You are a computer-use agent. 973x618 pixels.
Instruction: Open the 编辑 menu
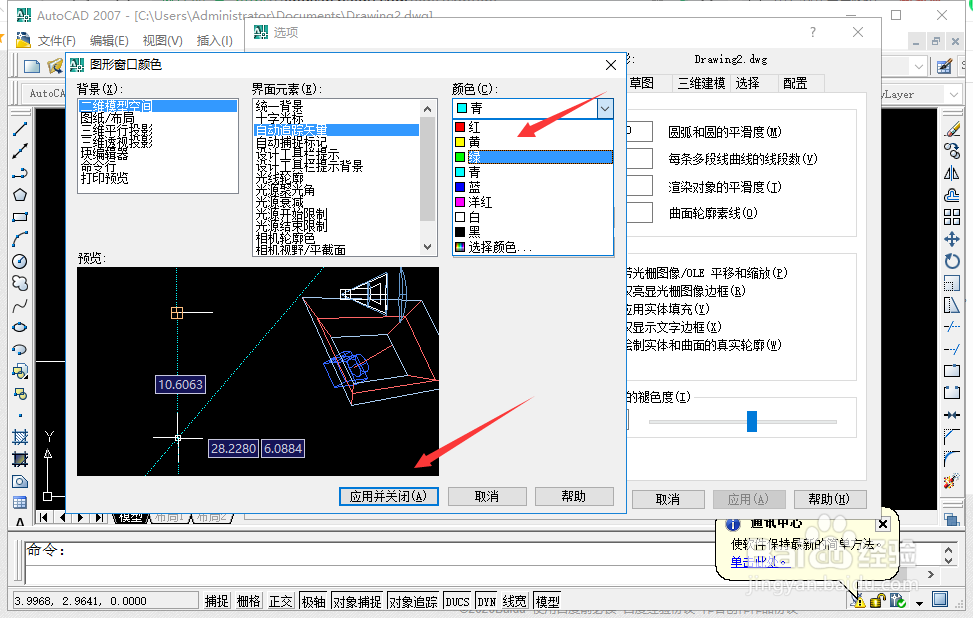pyautogui.click(x=108, y=41)
